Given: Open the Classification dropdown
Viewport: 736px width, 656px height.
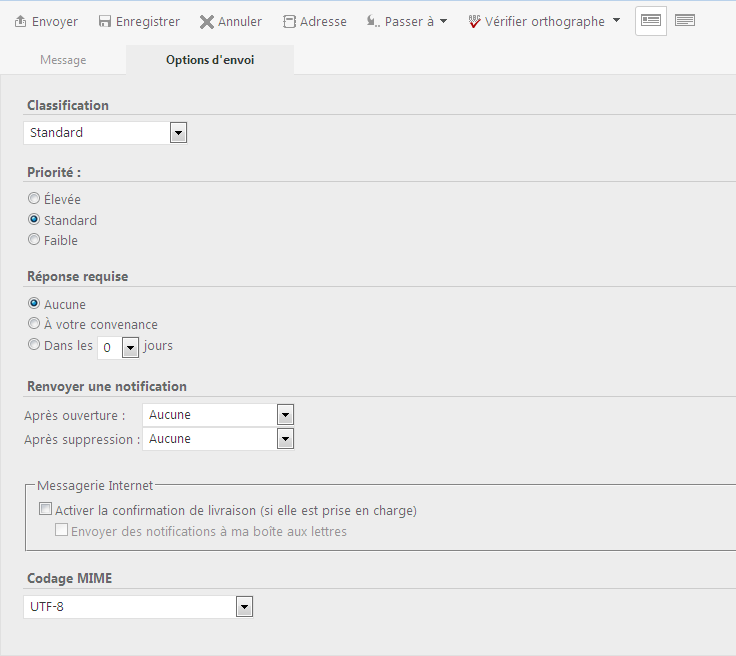Looking at the screenshot, I should 178,133.
